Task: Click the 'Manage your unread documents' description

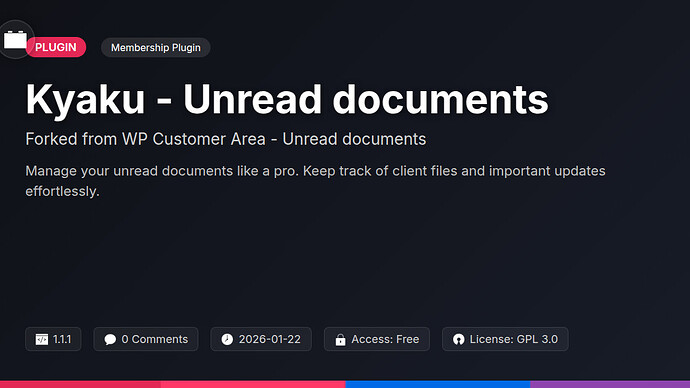Action: tap(315, 181)
